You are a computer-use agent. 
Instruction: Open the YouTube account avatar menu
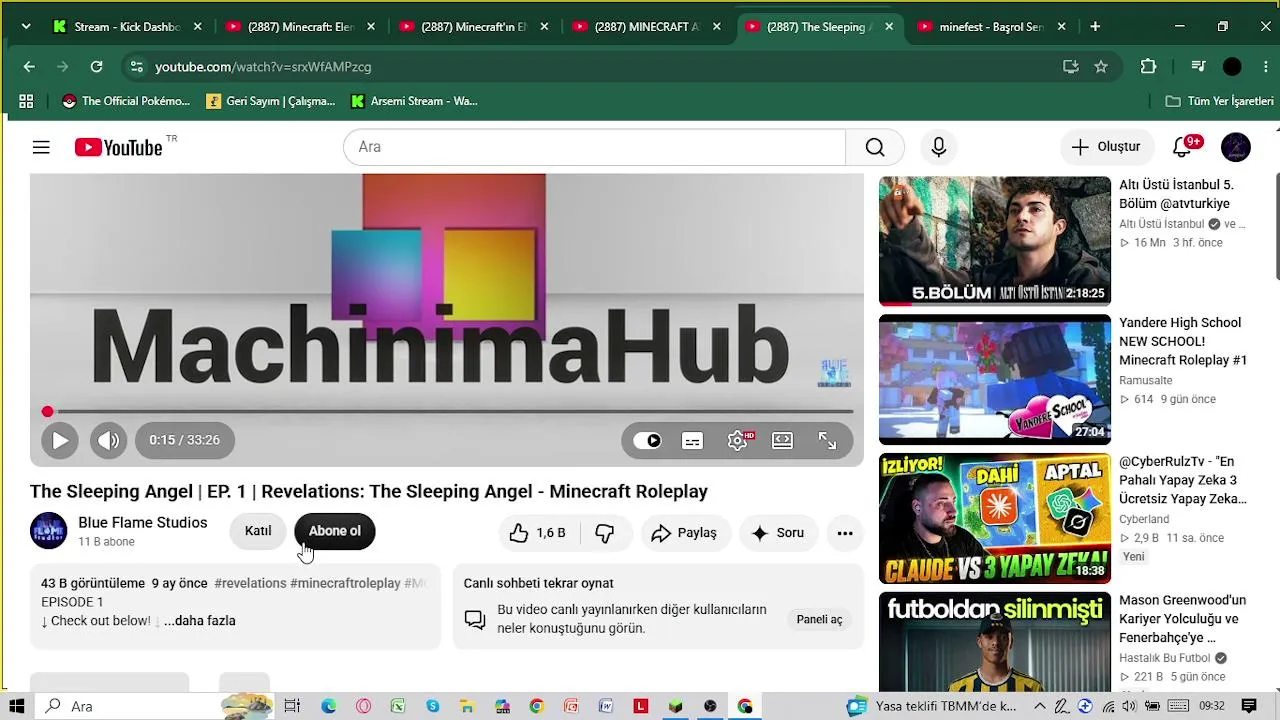pos(1236,147)
